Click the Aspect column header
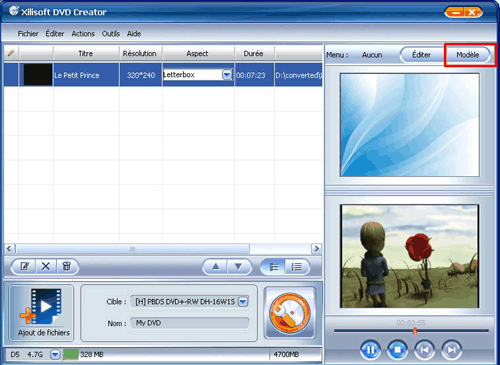This screenshot has height=365, width=500. [197, 53]
